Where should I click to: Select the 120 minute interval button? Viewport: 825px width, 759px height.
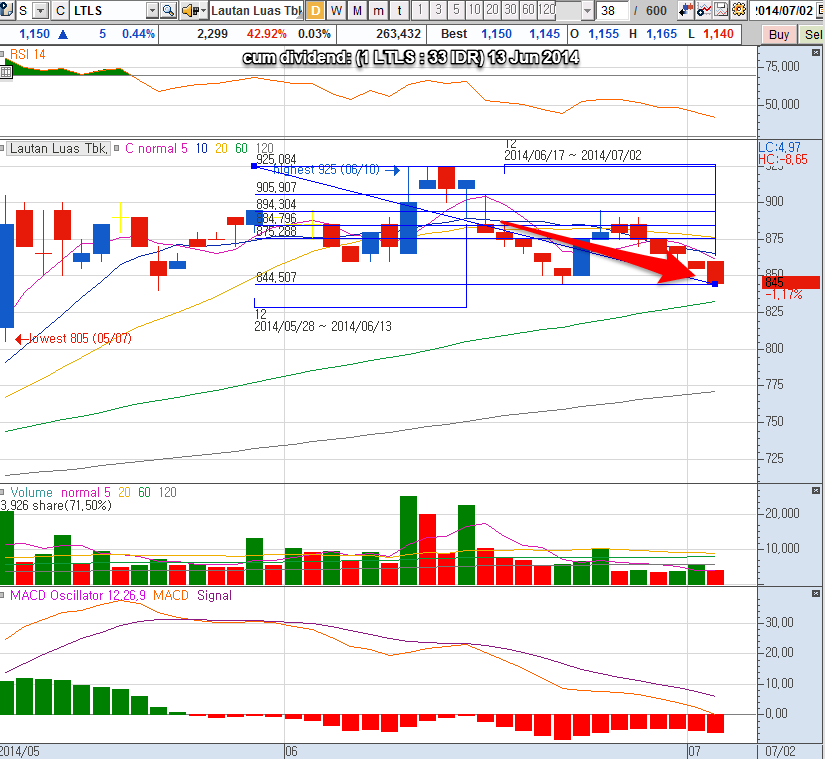pyautogui.click(x=547, y=10)
